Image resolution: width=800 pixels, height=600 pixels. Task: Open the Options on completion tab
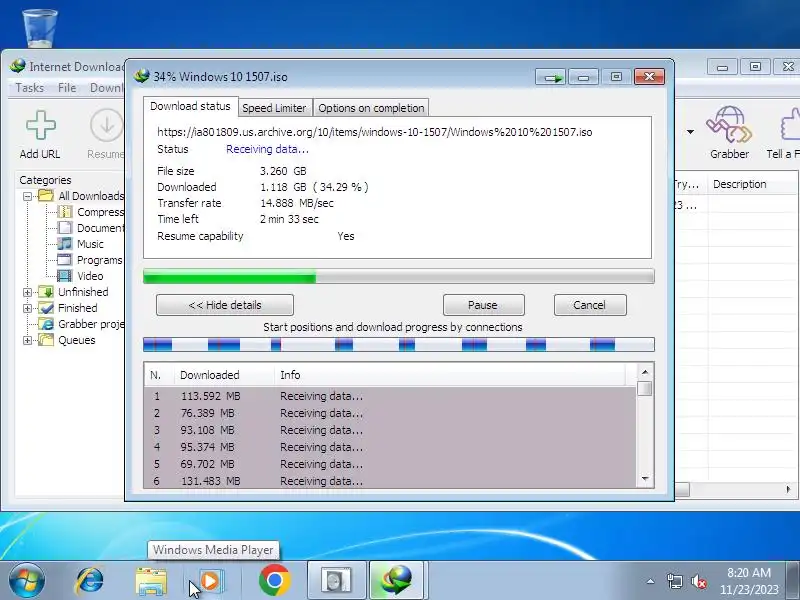371,108
